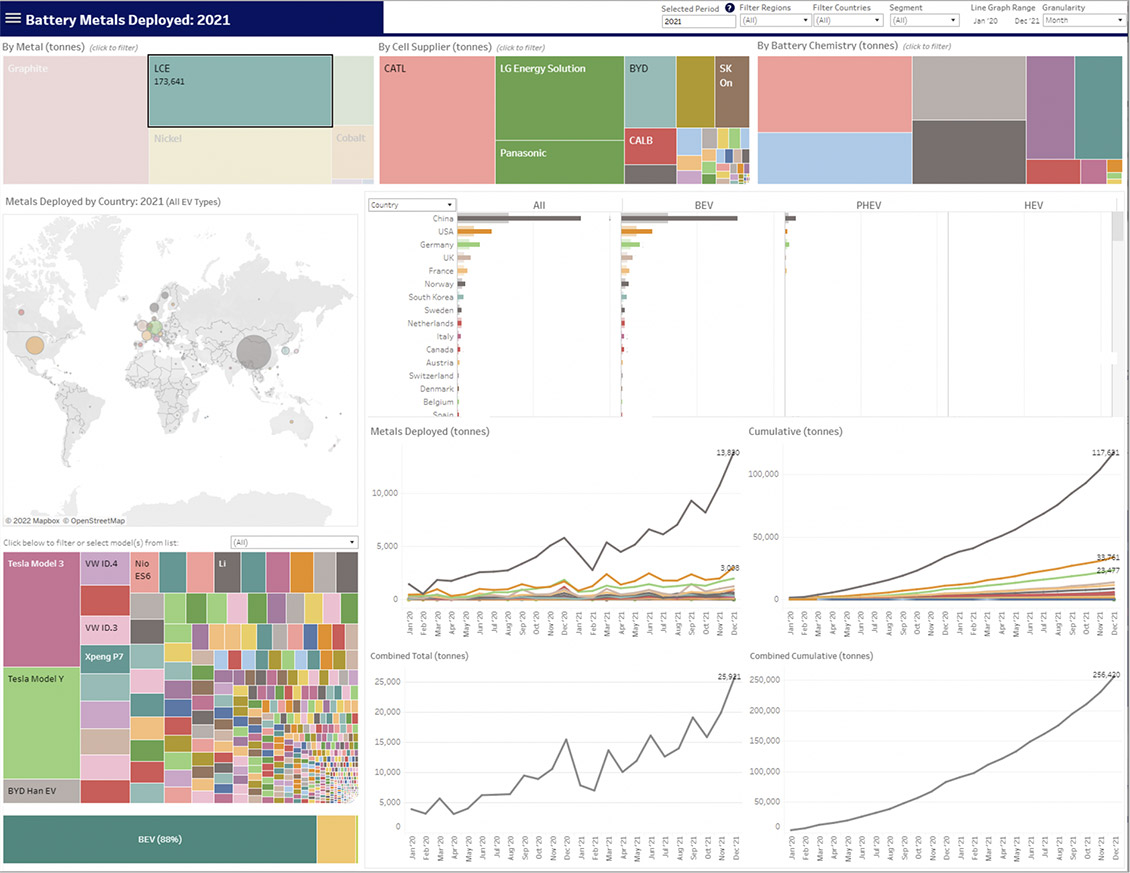Image resolution: width=1130 pixels, height=873 pixels.
Task: Select the LG Energy Solution tile
Action: click(560, 97)
